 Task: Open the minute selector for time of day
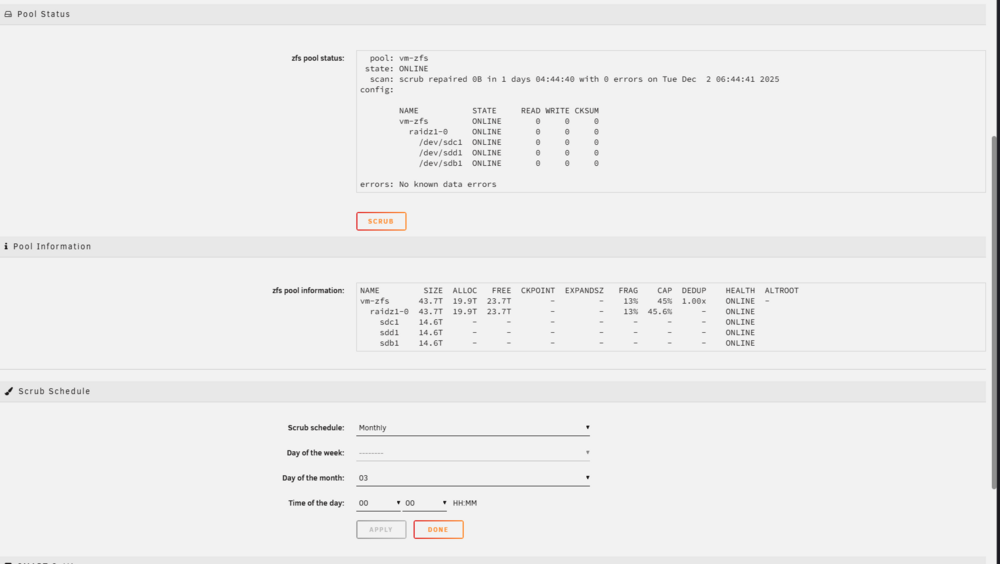425,503
